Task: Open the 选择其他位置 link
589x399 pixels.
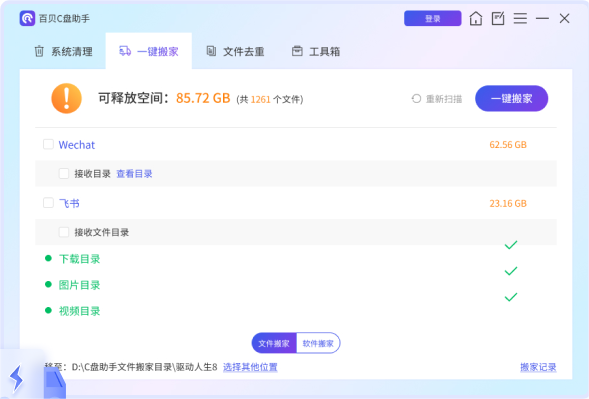Action: point(250,367)
